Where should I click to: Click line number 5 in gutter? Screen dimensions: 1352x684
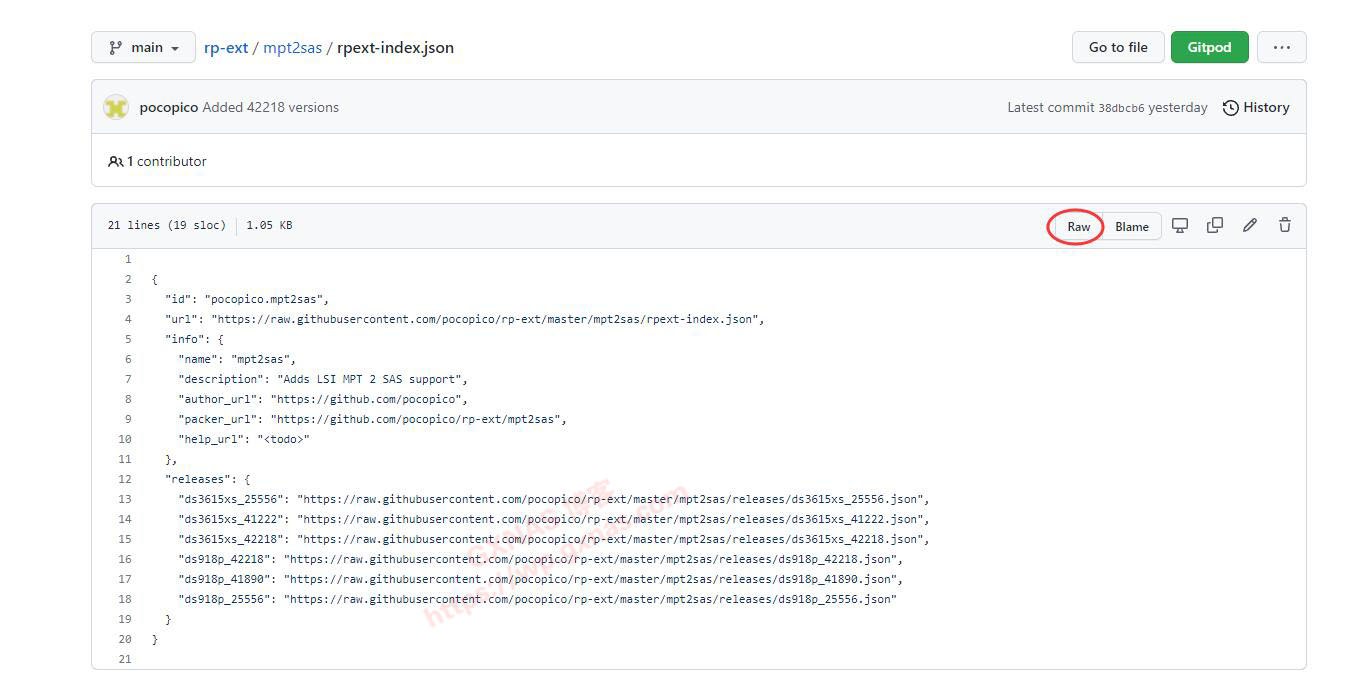(x=127, y=339)
